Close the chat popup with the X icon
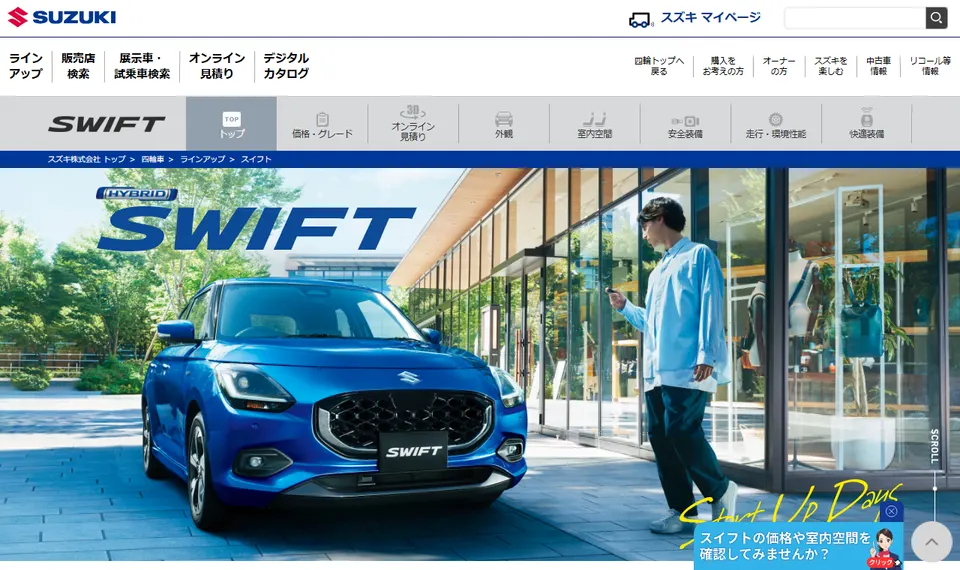Screen dimensions: 960x570 point(891,511)
